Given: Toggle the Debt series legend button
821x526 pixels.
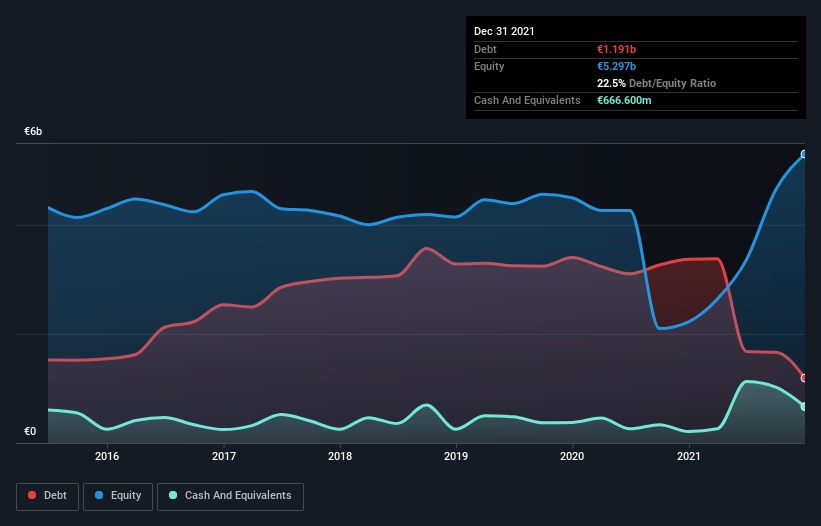Looking at the screenshot, I should (x=48, y=496).
